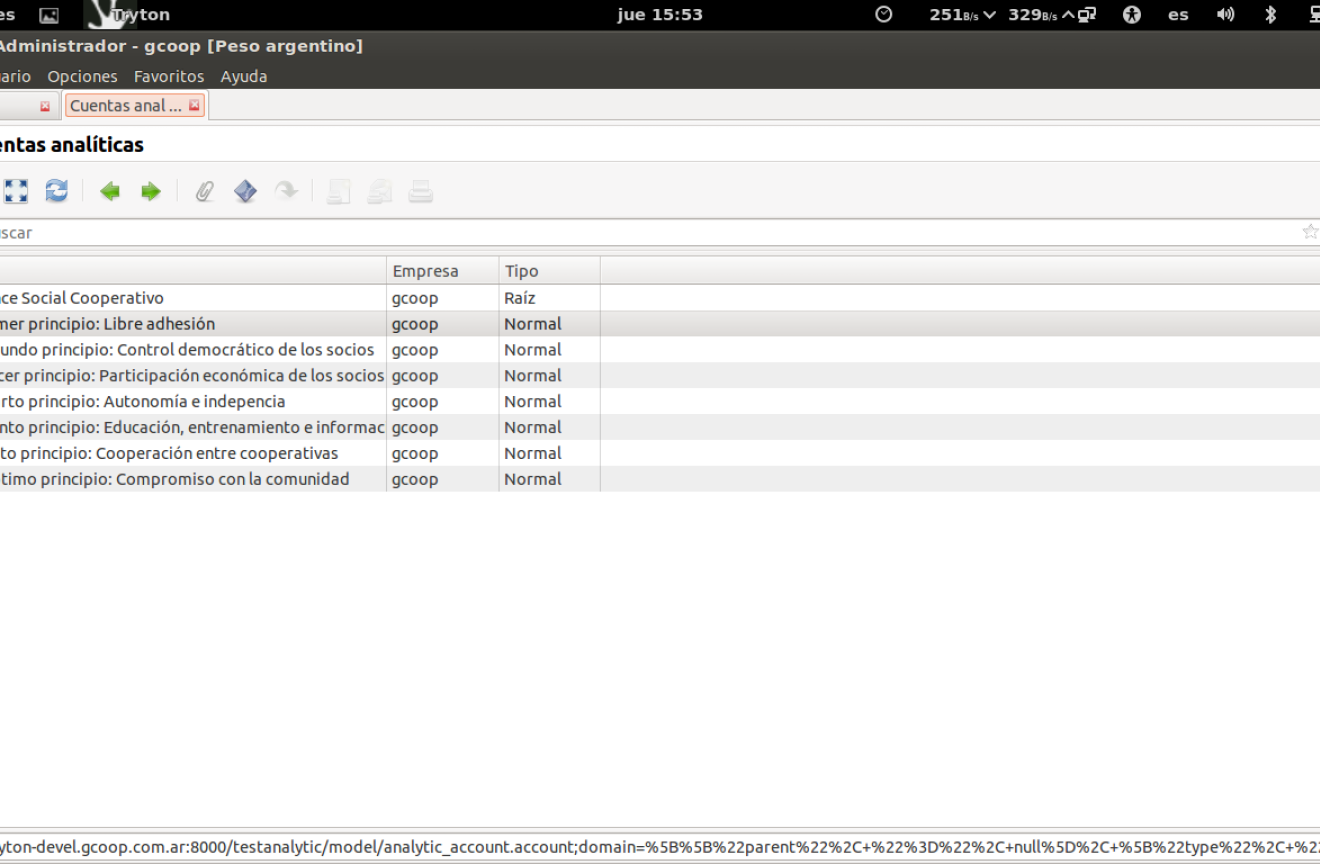1320x864 pixels.
Task: Go to previous record with green left arrow
Action: tap(110, 192)
